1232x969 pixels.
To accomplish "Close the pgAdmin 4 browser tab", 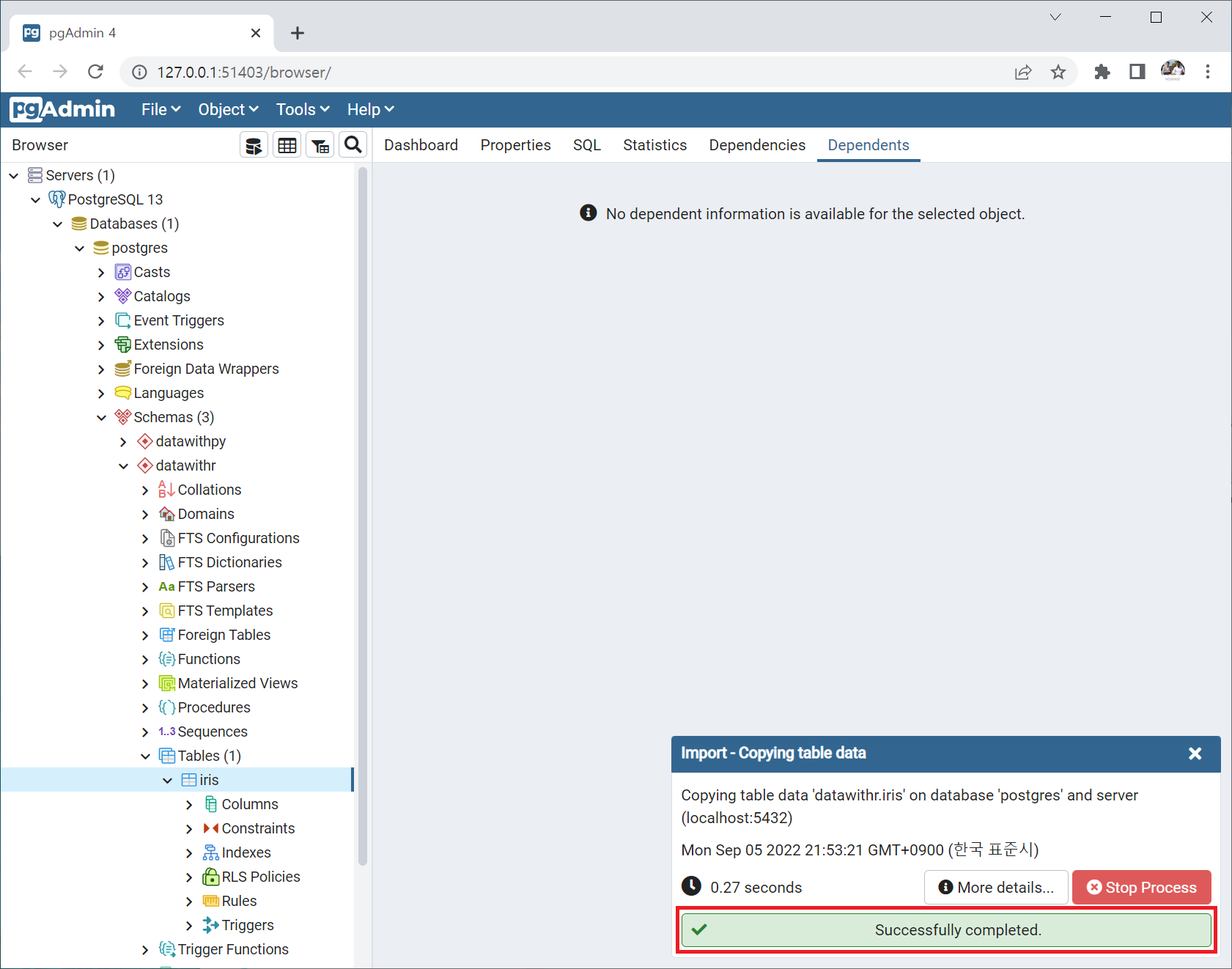I will click(x=256, y=33).
